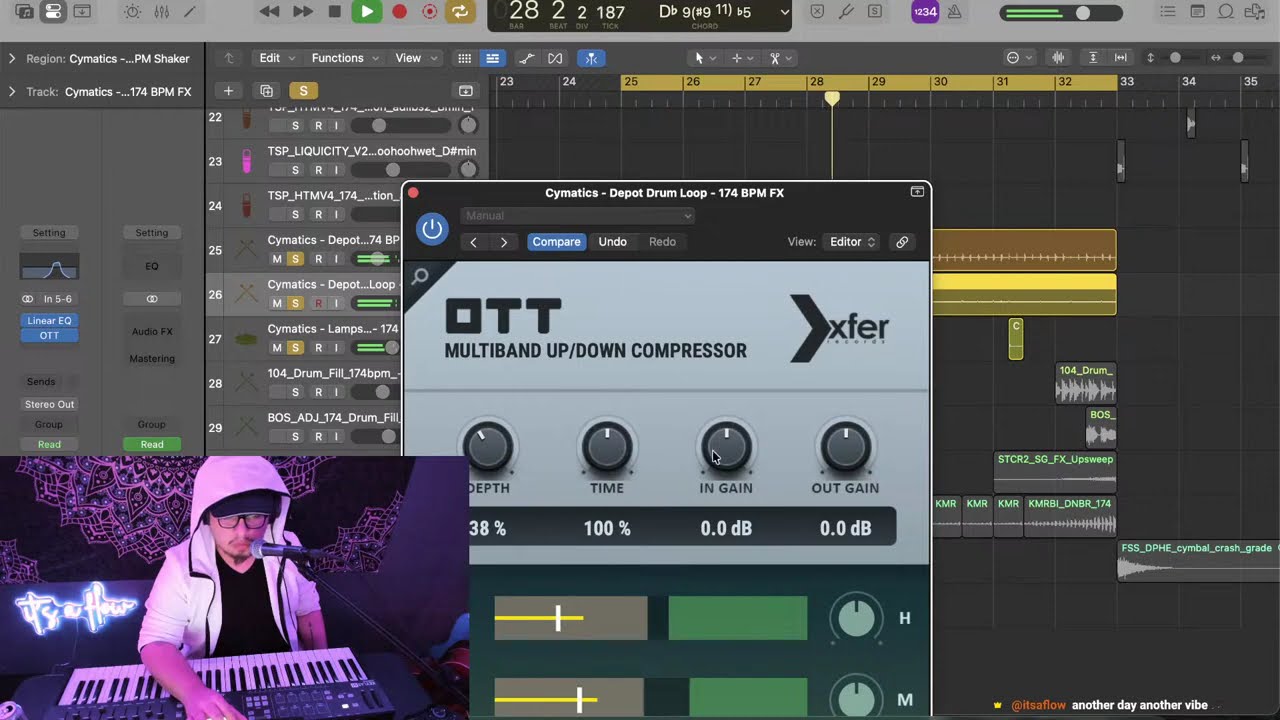This screenshot has height=720, width=1280.
Task: Toggle input monitoring on track 27
Action: click(x=336, y=348)
